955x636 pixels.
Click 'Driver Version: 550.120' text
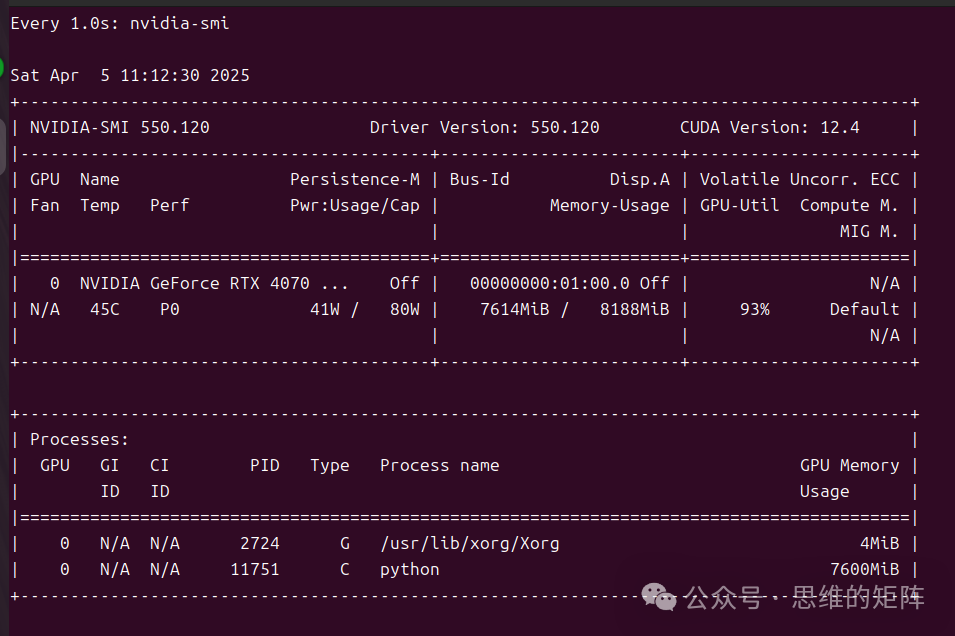pos(484,127)
